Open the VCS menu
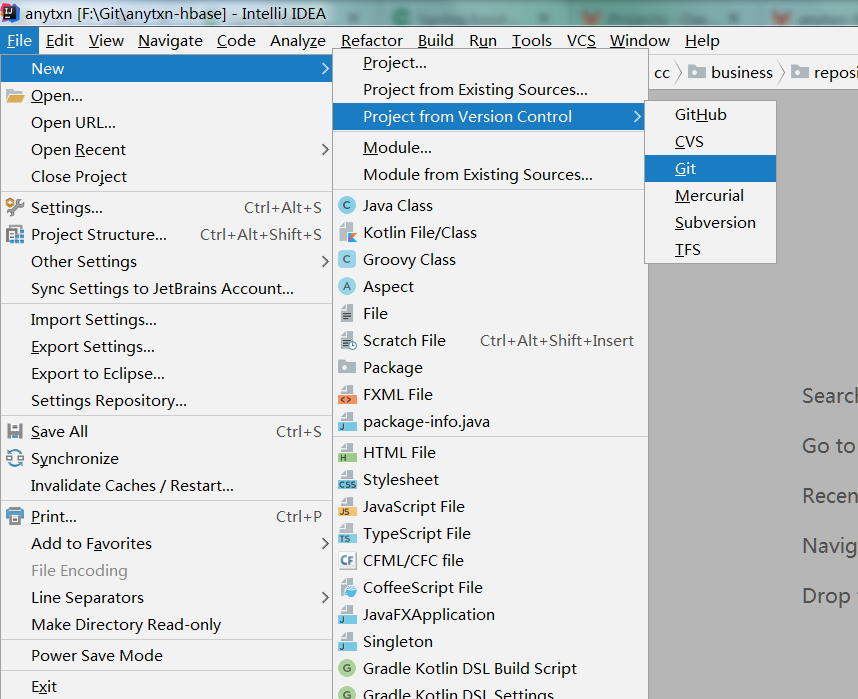858x699 pixels. click(x=581, y=41)
